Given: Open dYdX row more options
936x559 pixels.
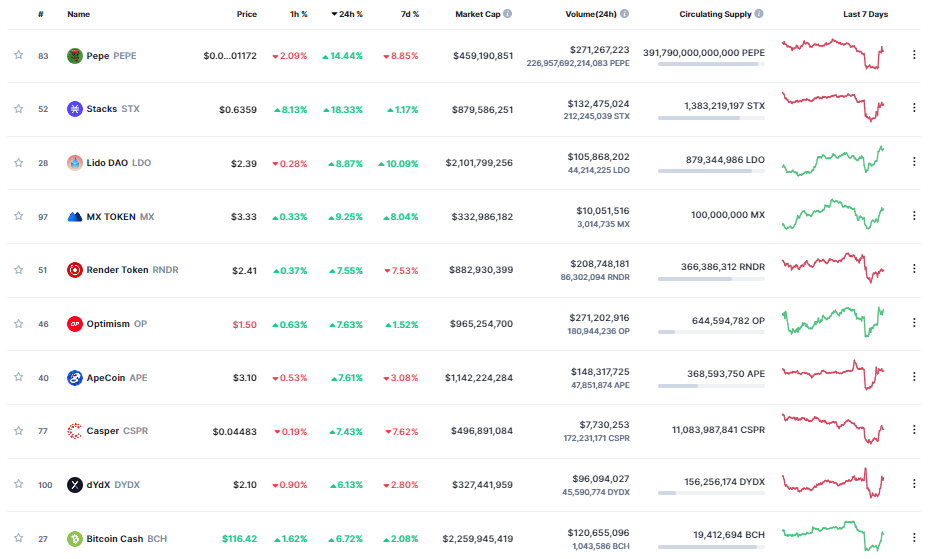Looking at the screenshot, I should tap(914, 483).
